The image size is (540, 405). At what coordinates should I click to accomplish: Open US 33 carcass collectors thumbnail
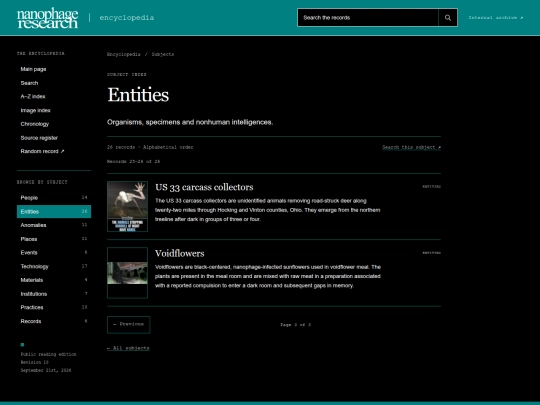tap(127, 206)
